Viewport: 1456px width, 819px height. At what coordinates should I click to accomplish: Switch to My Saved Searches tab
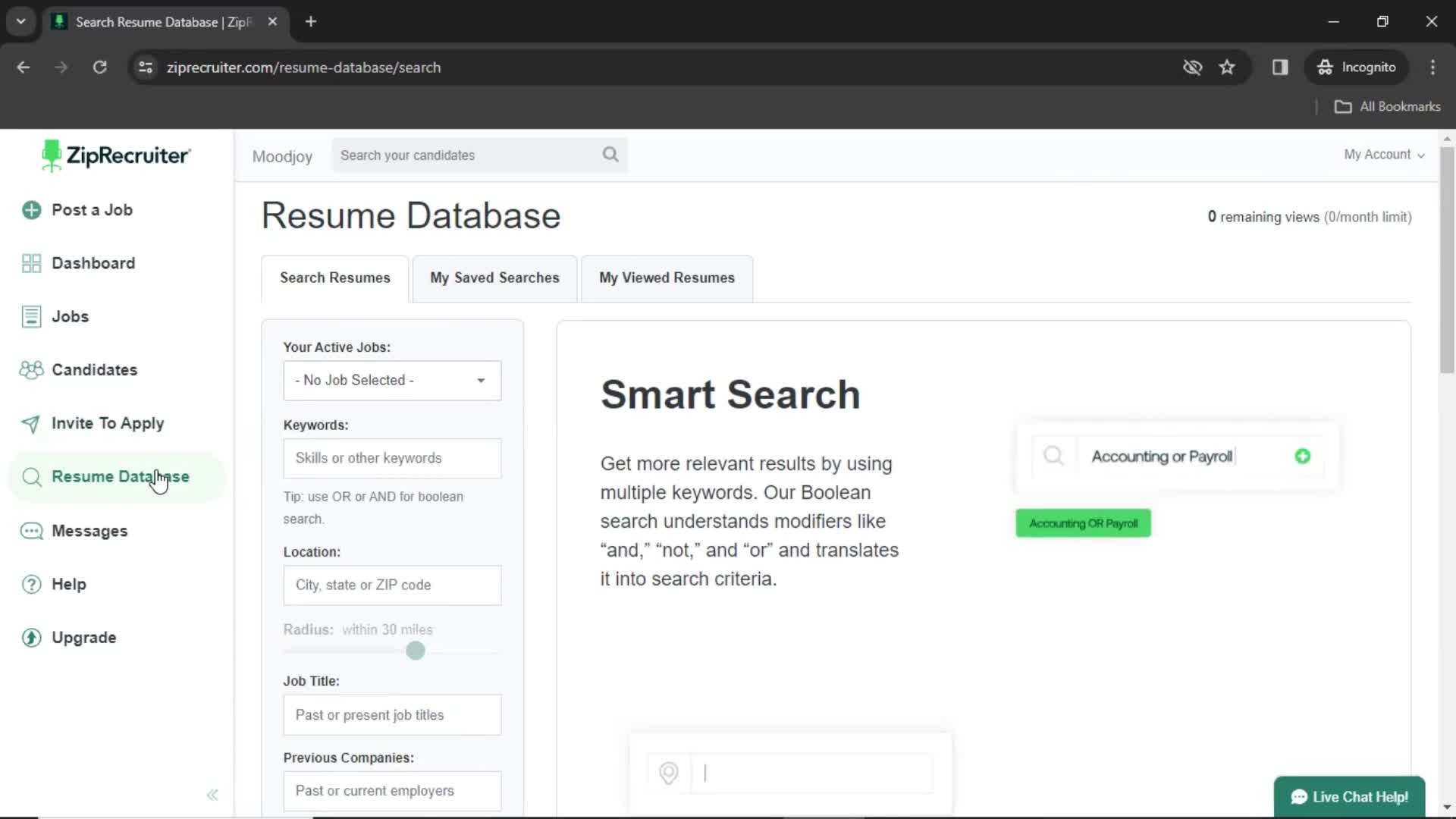coord(494,278)
